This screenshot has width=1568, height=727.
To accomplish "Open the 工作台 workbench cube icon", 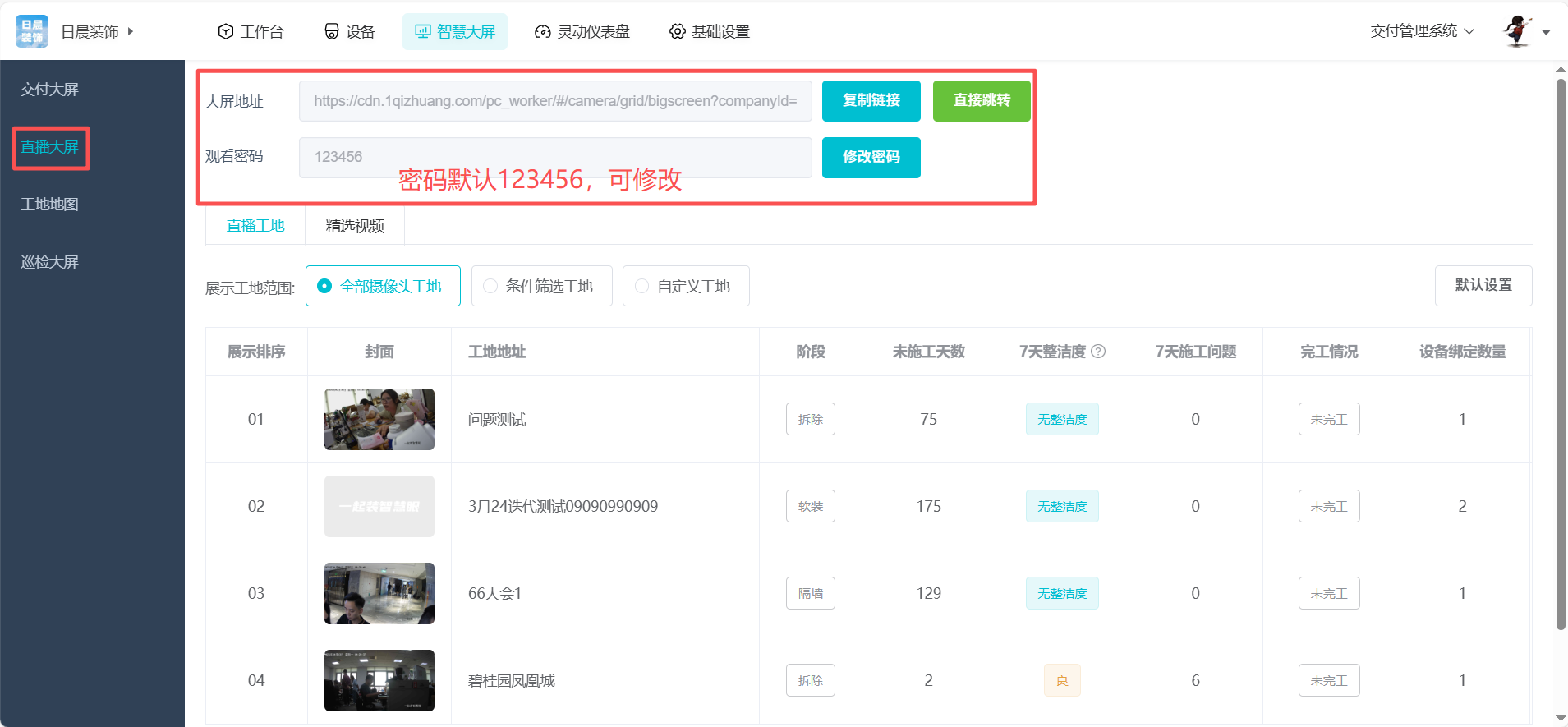I will [226, 31].
